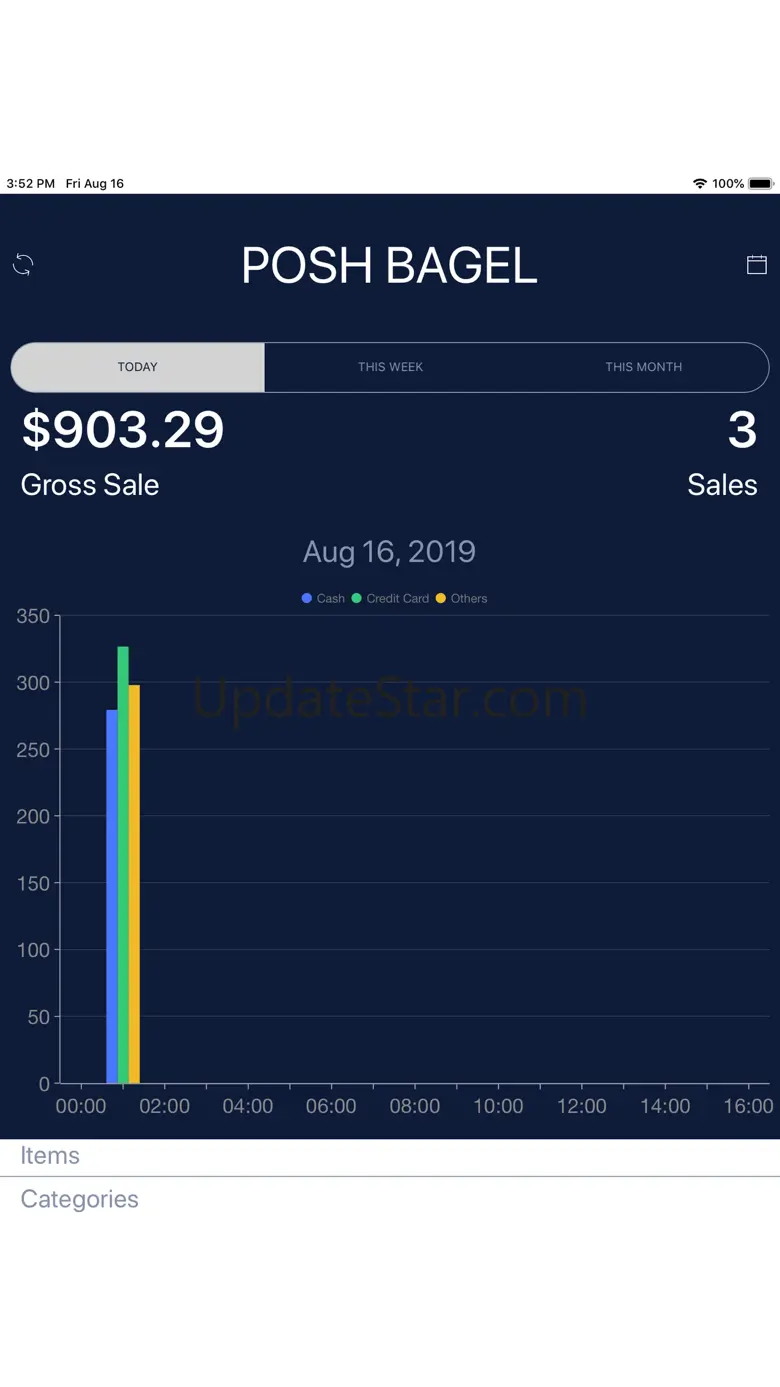Tap the Wi-Fi status icon

pyautogui.click(x=699, y=184)
